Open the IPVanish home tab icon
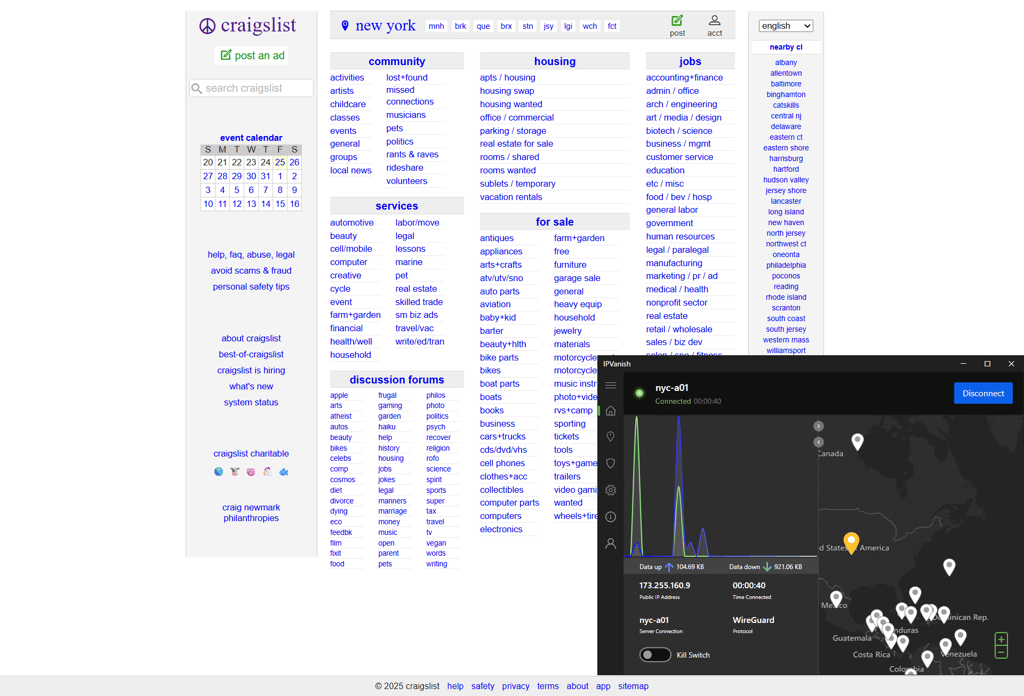 tap(611, 411)
